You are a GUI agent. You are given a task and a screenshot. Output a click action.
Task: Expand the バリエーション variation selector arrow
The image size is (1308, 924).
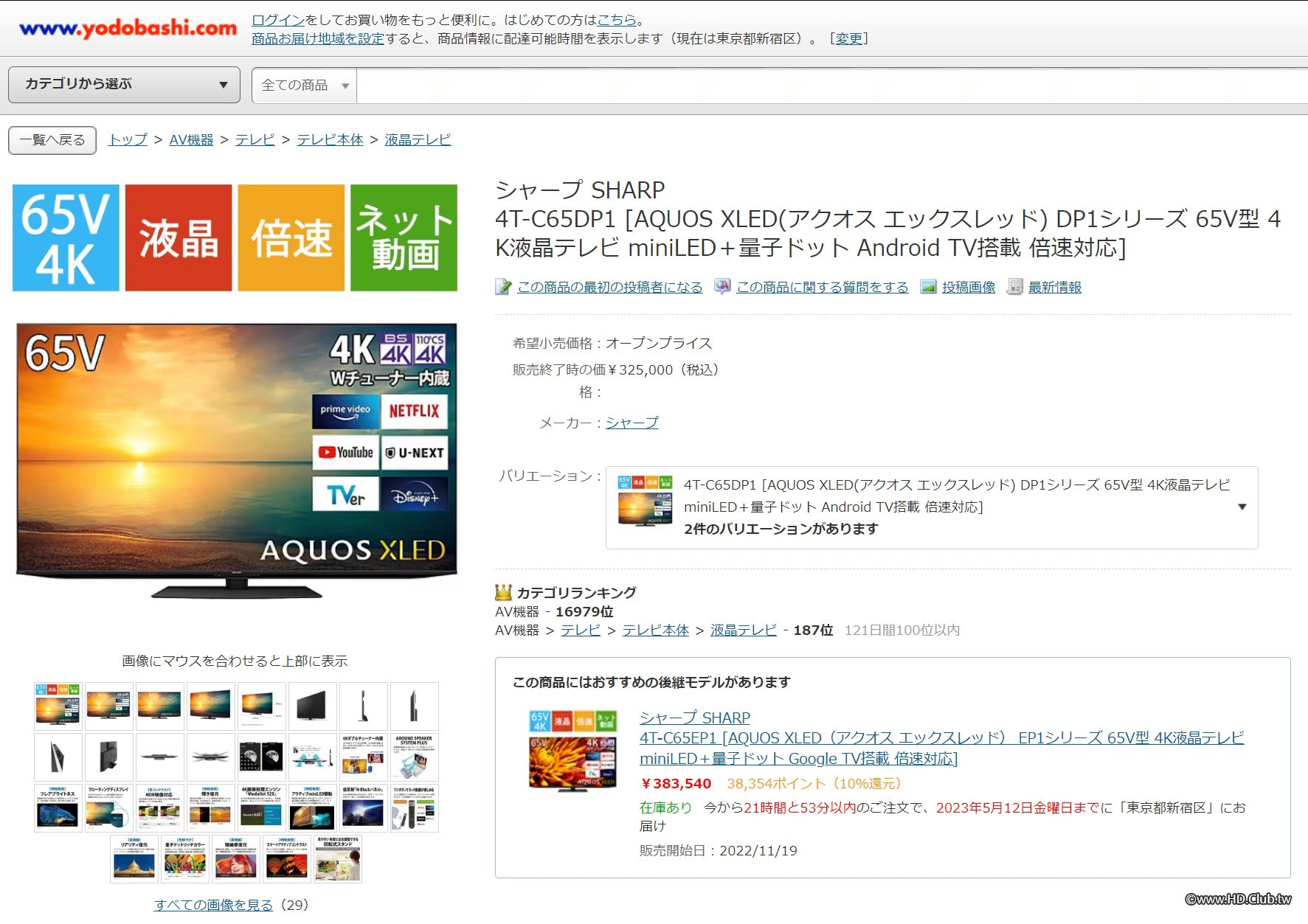[1242, 507]
